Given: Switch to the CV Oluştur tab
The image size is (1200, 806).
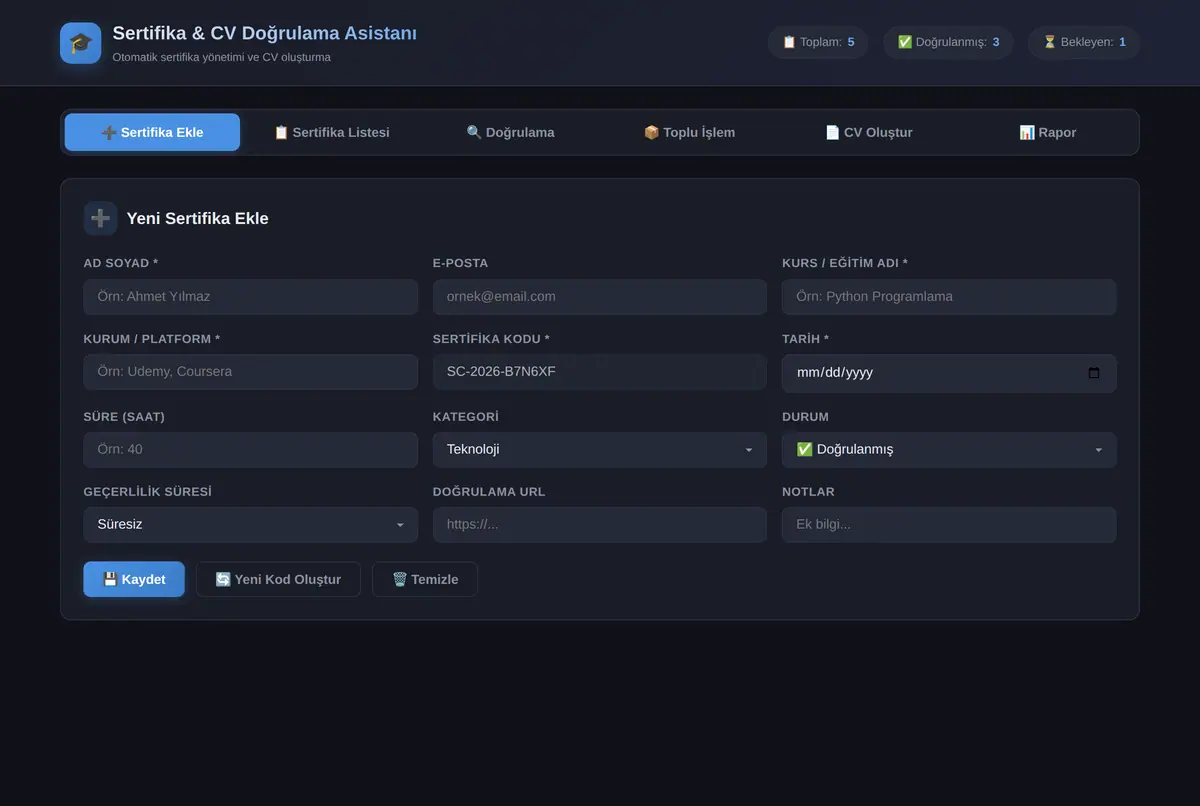Looking at the screenshot, I should [x=868, y=132].
